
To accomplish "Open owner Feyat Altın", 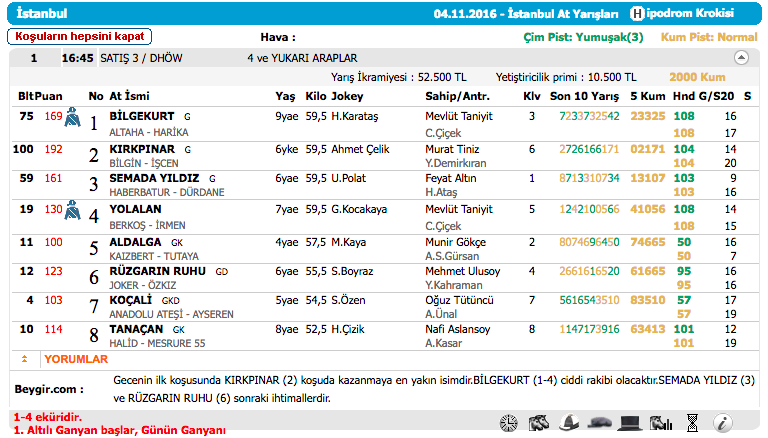I will click(x=451, y=178).
